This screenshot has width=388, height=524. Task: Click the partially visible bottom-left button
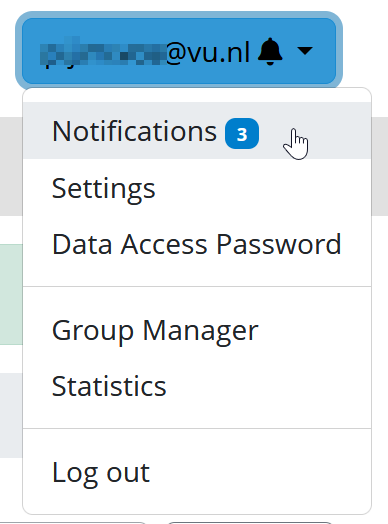73,522
